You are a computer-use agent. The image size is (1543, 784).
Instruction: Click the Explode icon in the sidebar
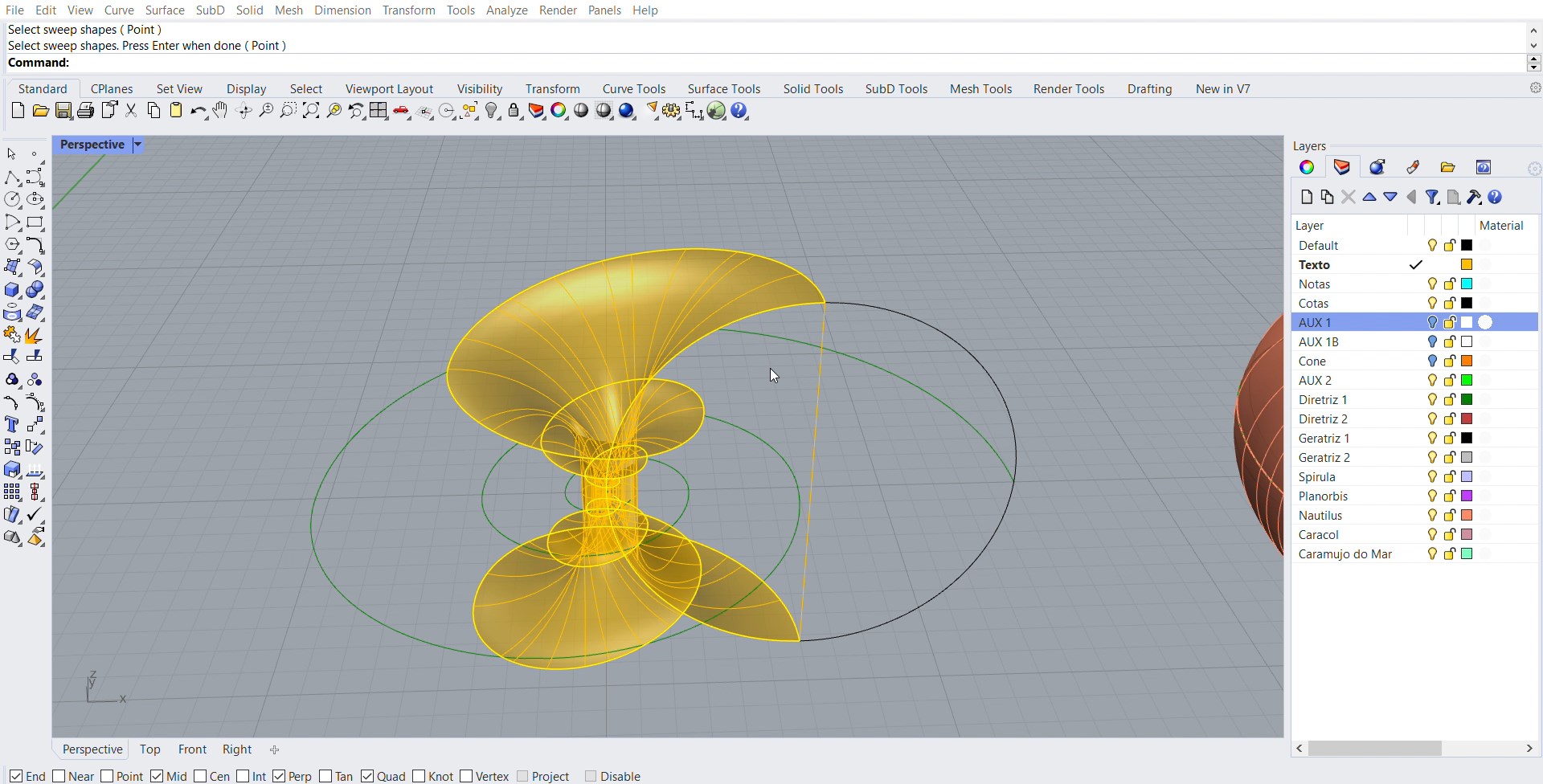33,335
